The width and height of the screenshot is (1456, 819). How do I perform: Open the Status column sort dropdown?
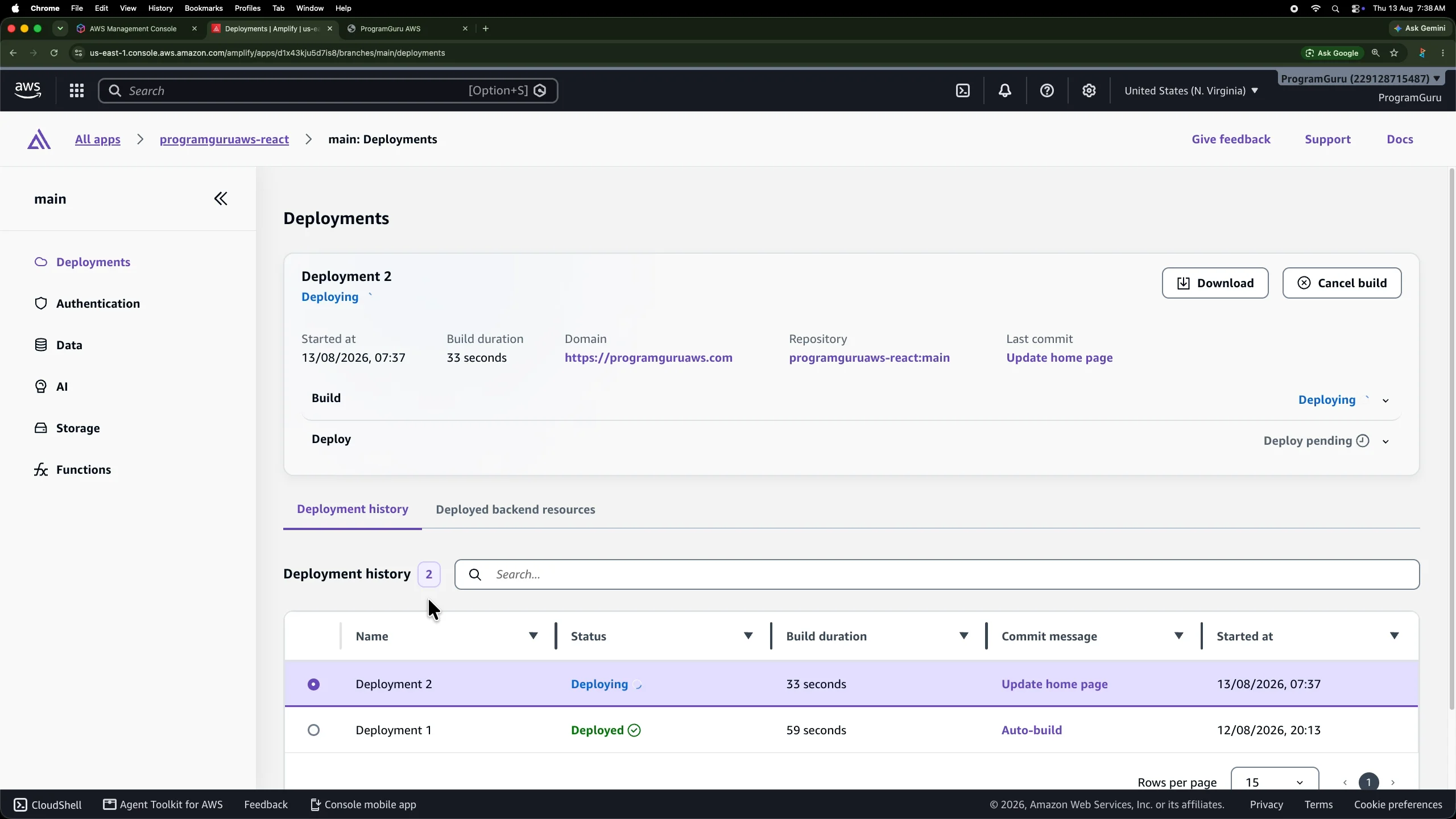[x=748, y=636]
